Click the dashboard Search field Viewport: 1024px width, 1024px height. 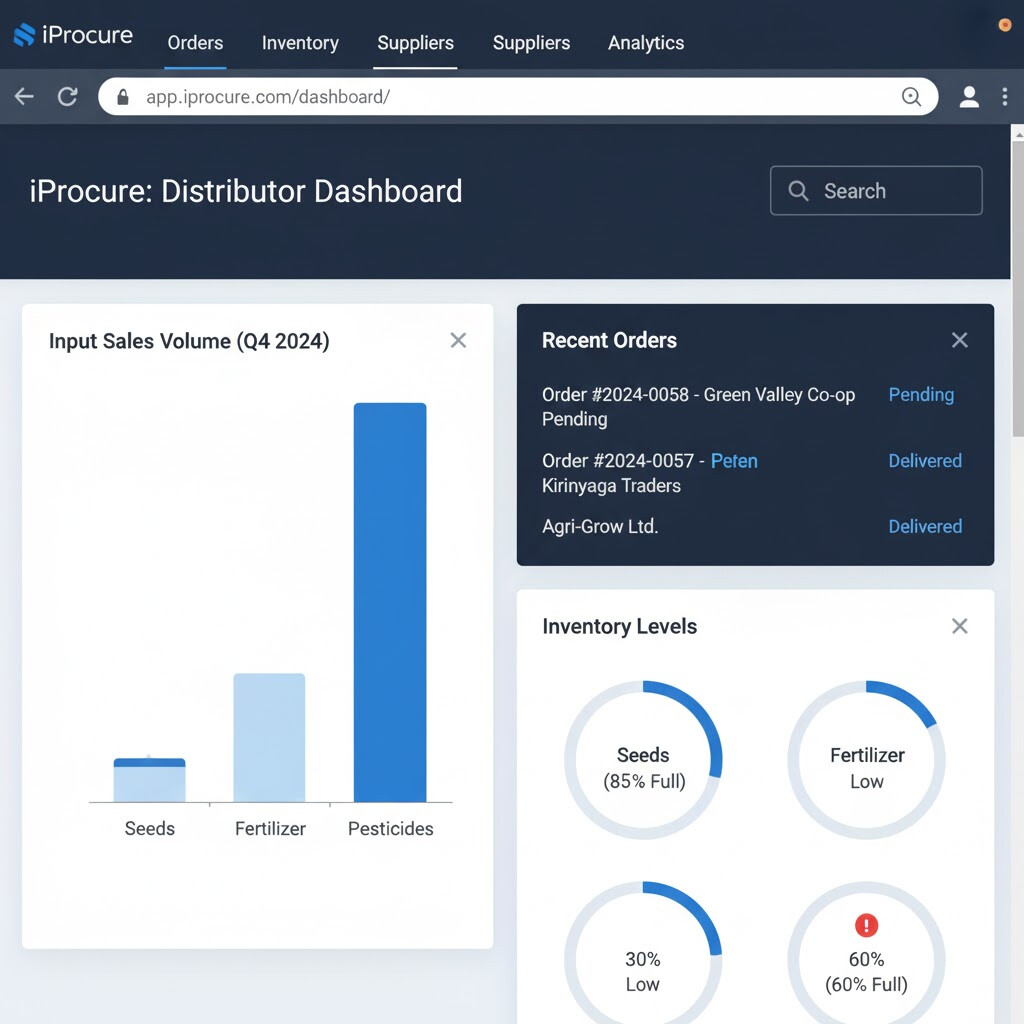pyautogui.click(x=876, y=191)
